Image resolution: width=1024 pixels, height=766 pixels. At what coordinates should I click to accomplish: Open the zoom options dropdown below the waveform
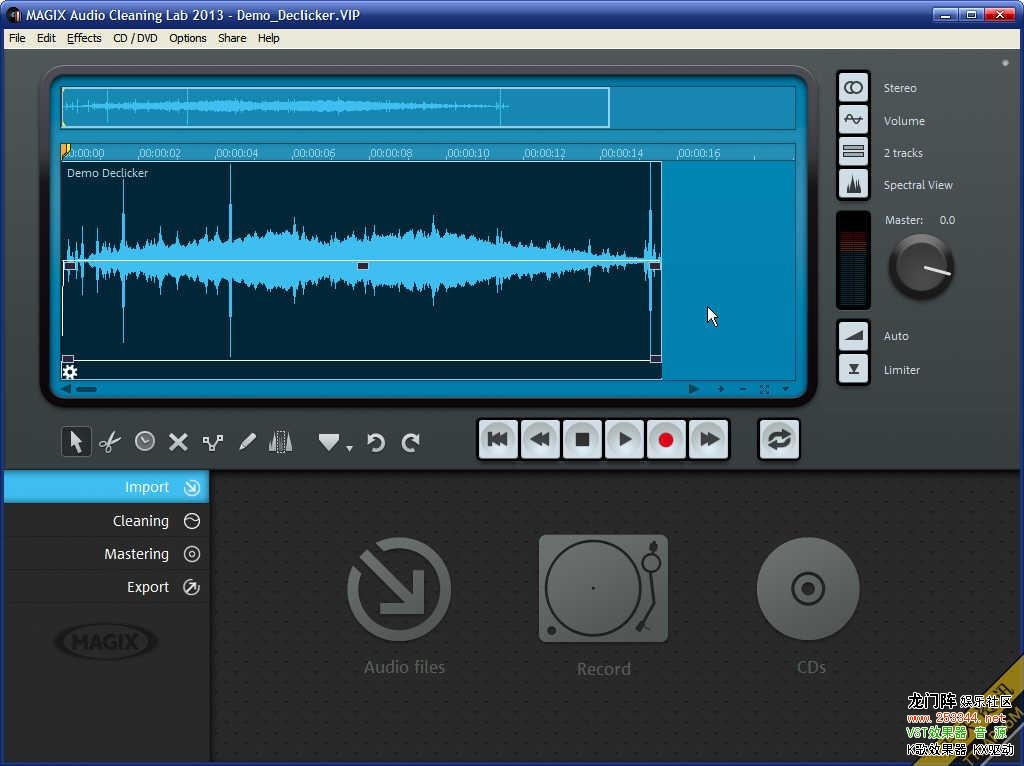click(786, 389)
